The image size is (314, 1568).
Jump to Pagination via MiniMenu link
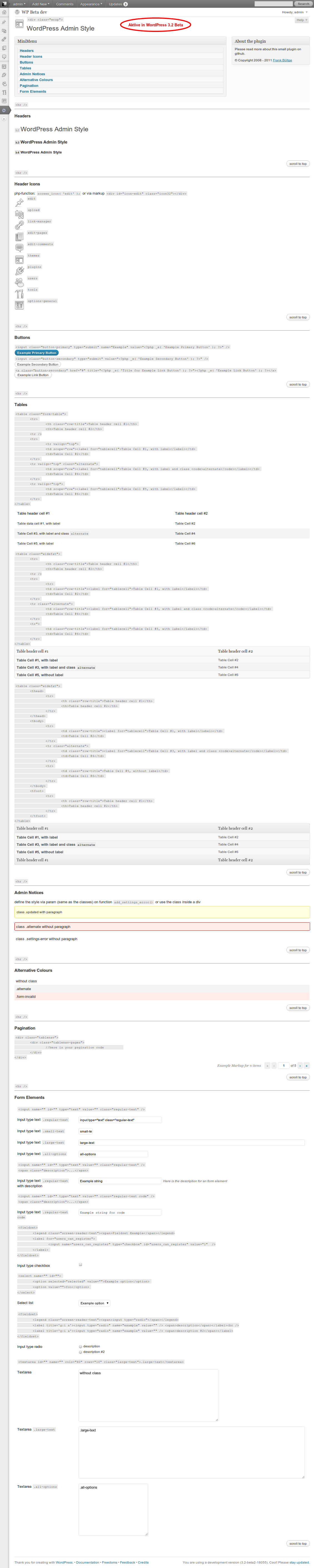tap(29, 86)
